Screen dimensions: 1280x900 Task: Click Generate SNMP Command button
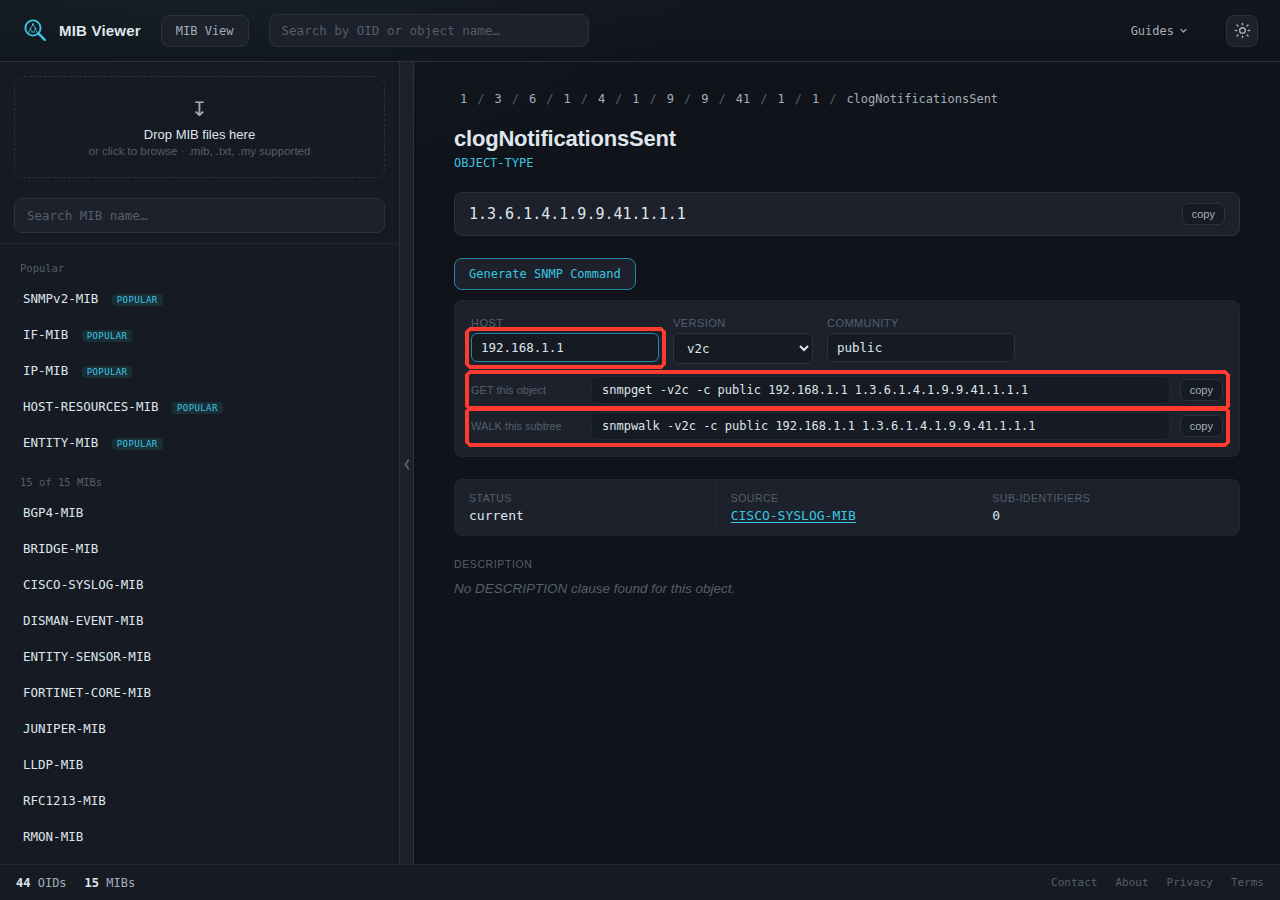pos(545,274)
